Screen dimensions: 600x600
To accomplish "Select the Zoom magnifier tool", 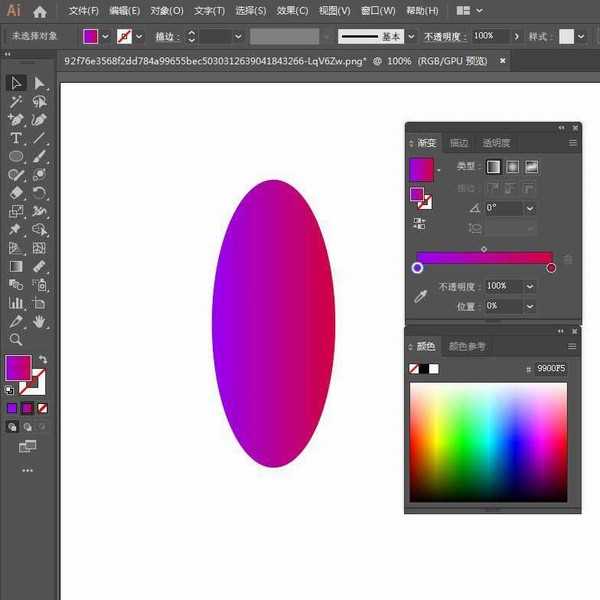I will [x=16, y=339].
